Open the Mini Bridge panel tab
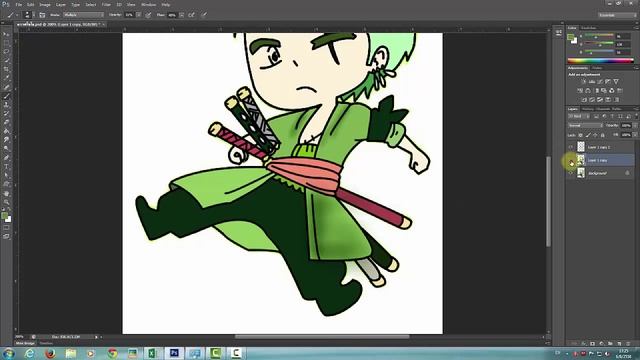Screen dimensions: 640x360 click(x=25, y=344)
